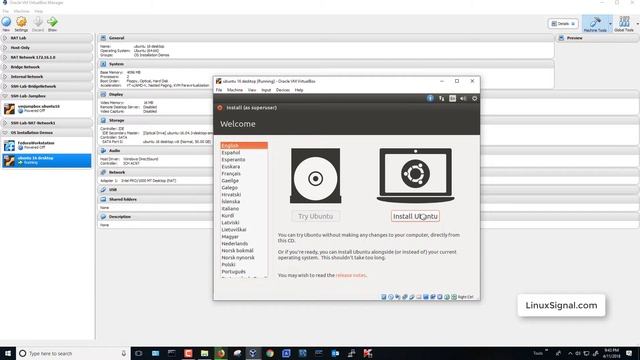This screenshot has width=640, height=360.
Task: Click the General section header icon
Action: 103,38
